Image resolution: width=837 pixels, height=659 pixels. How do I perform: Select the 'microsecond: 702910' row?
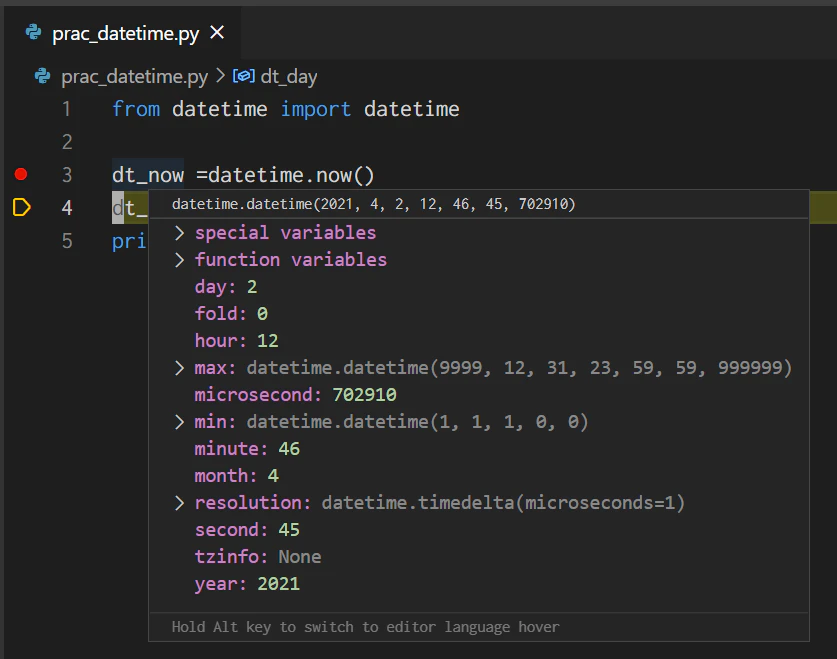pyautogui.click(x=479, y=395)
